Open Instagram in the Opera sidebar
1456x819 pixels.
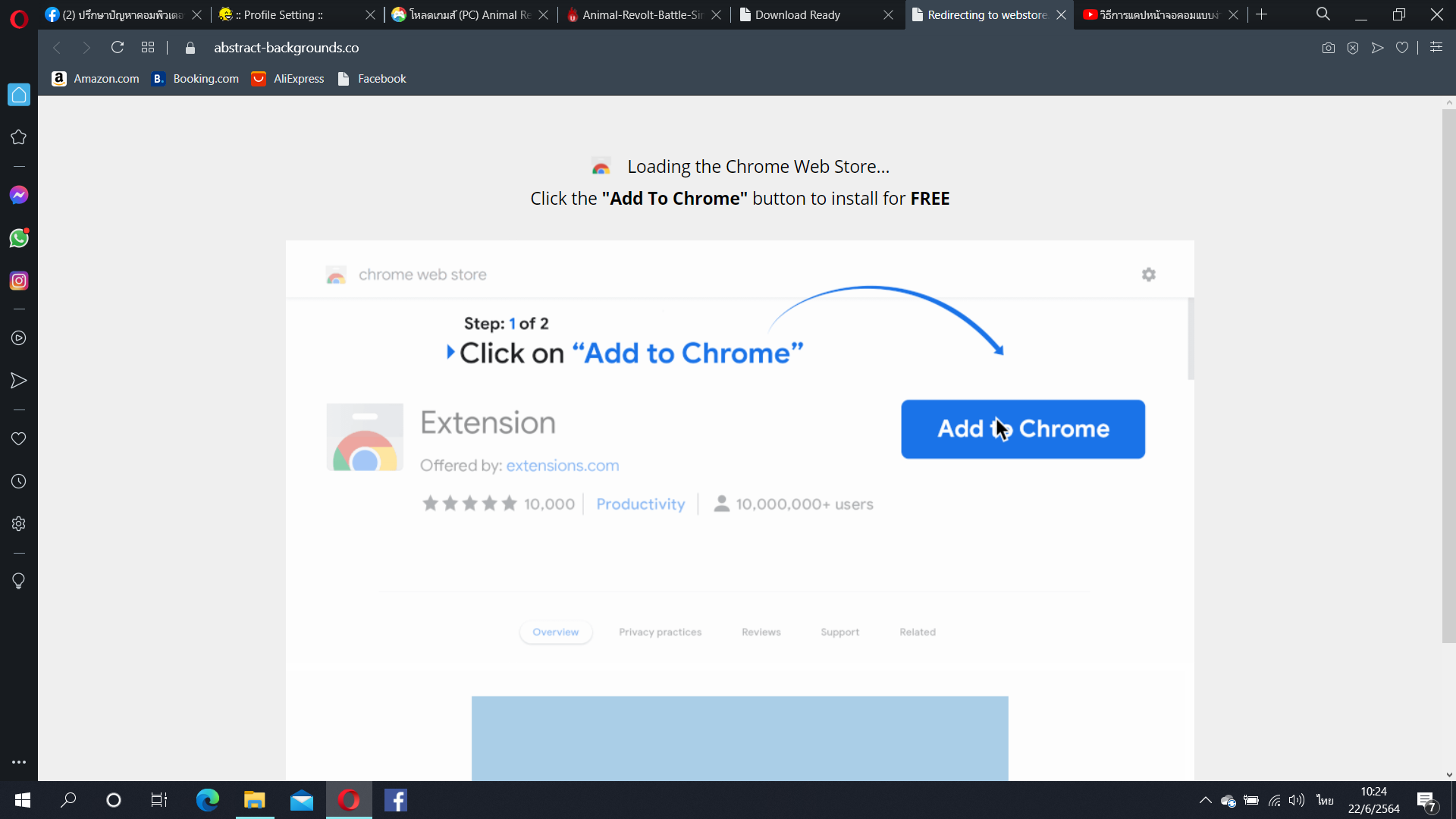(x=19, y=281)
